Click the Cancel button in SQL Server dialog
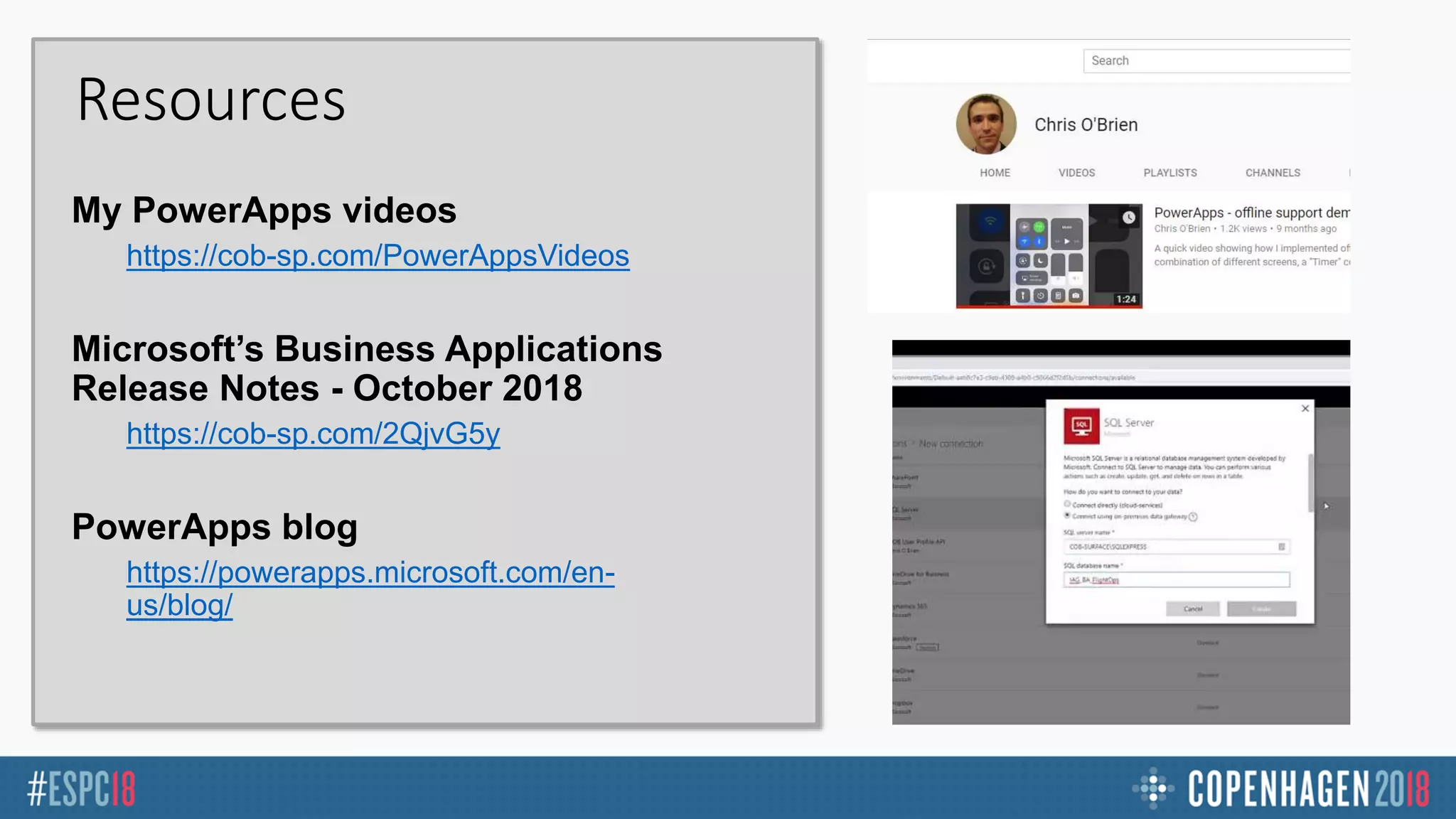This screenshot has height=819, width=1456. 1192,609
